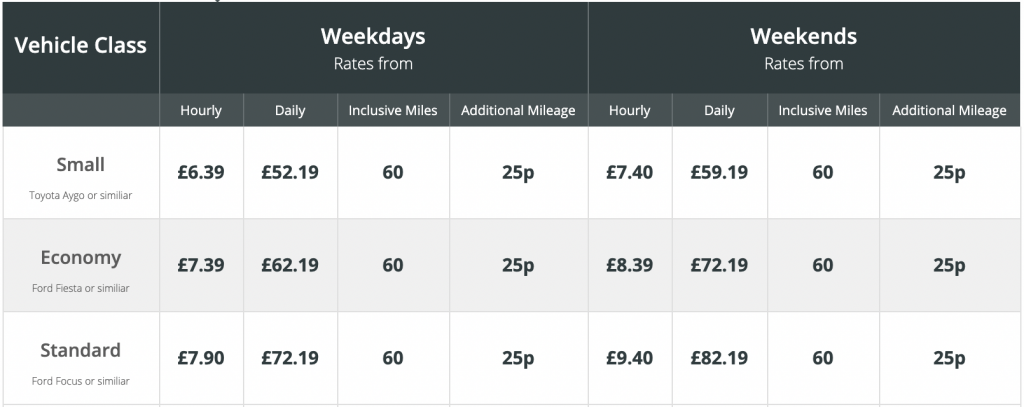
Task: Click the Weekdays Daily column header
Action: point(290,110)
